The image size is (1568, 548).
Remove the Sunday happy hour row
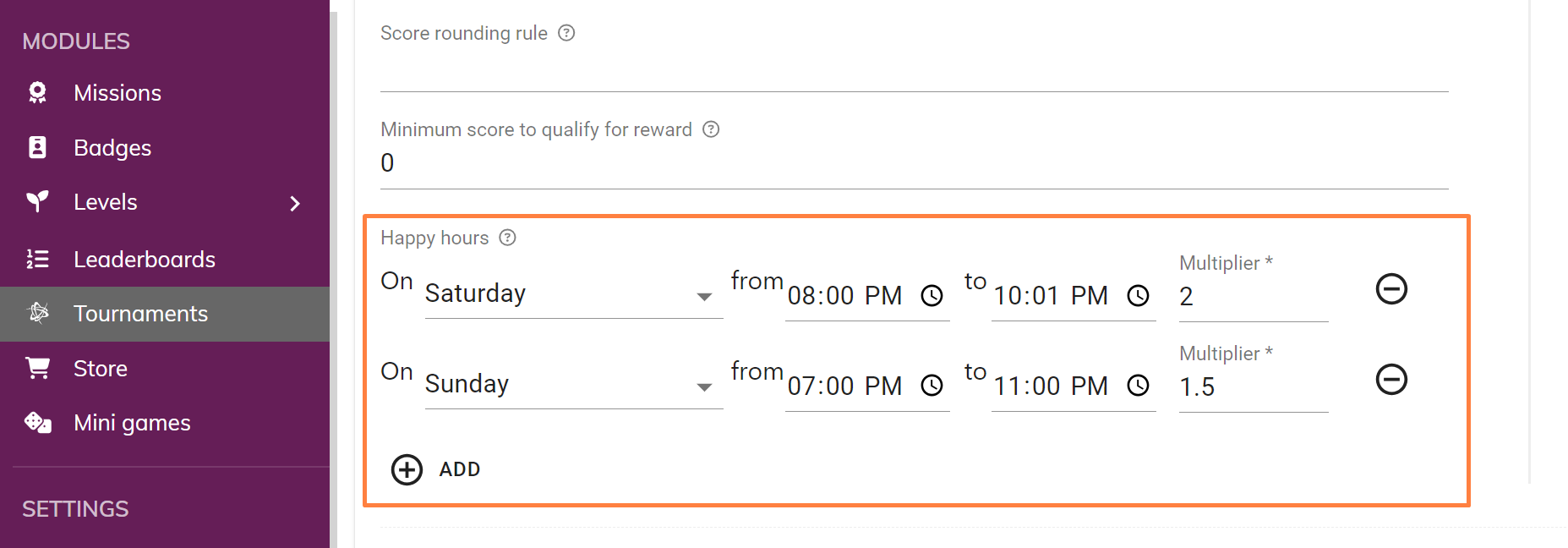click(1390, 380)
